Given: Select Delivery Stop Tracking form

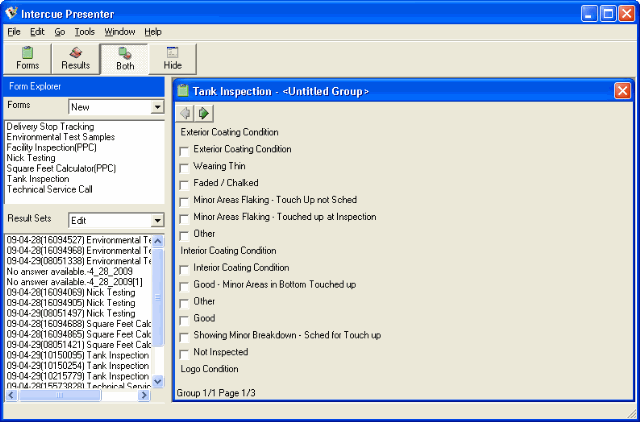Looking at the screenshot, I should pos(50,127).
